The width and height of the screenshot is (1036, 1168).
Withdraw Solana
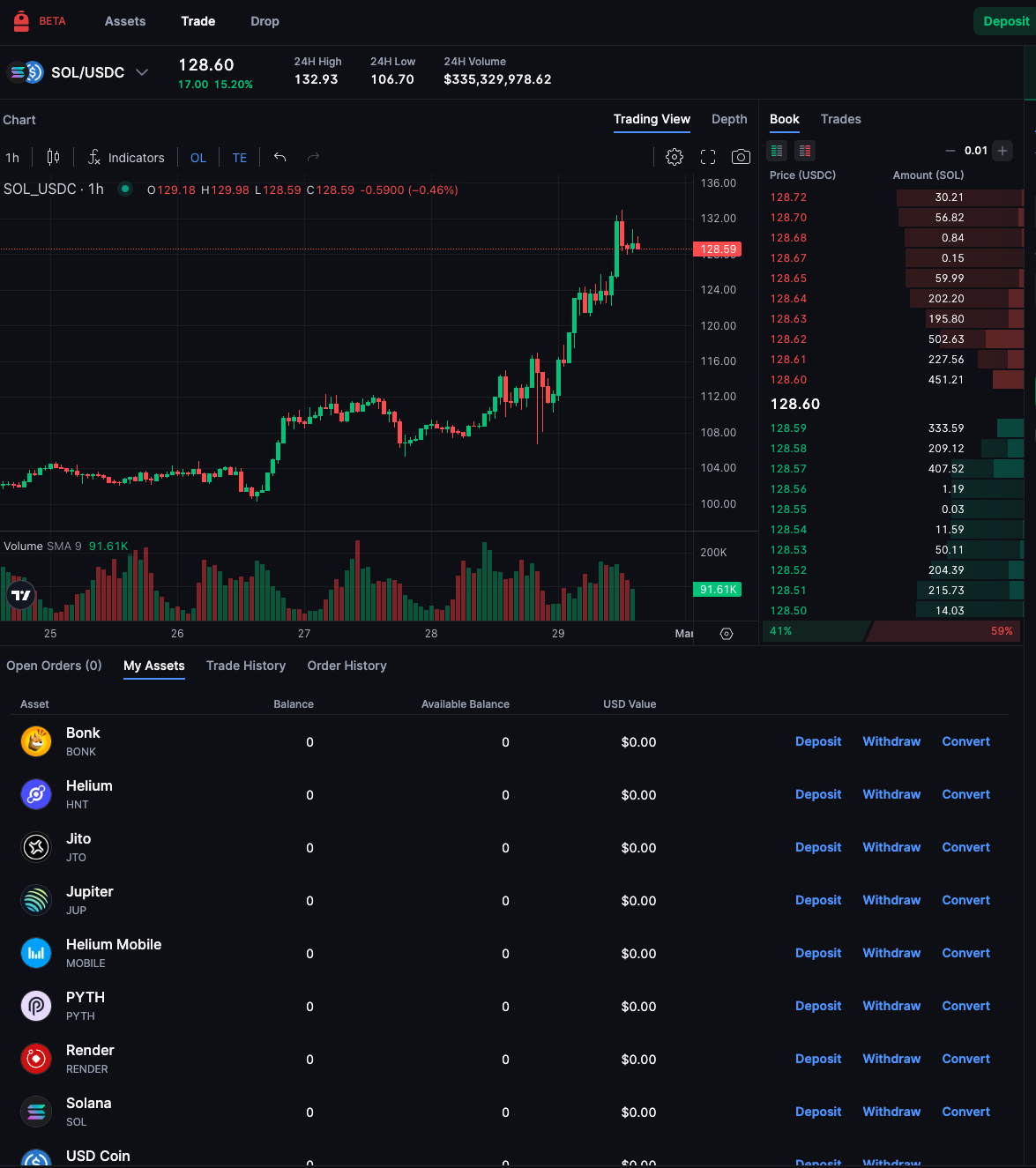click(891, 1112)
